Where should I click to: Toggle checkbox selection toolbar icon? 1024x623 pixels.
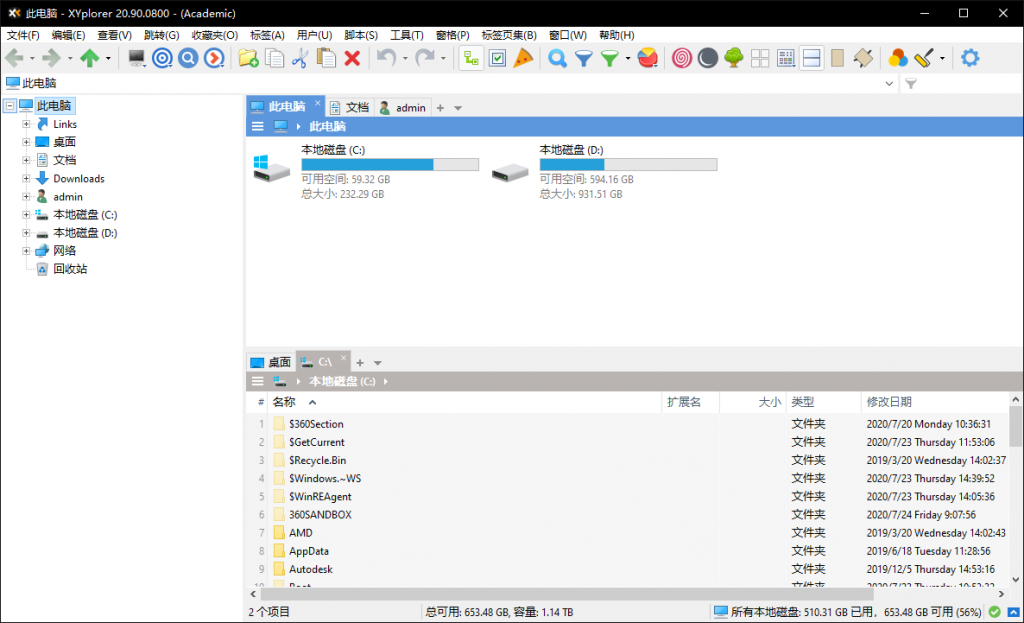tap(497, 58)
